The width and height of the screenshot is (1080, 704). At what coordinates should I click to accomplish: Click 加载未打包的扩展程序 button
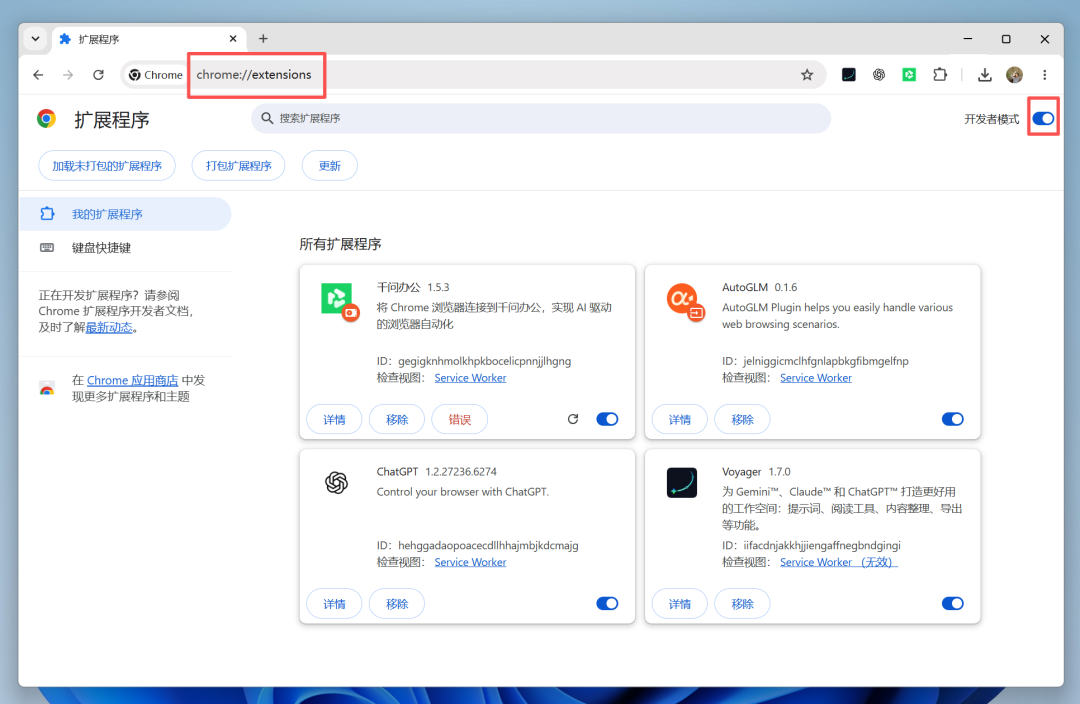[107, 165]
